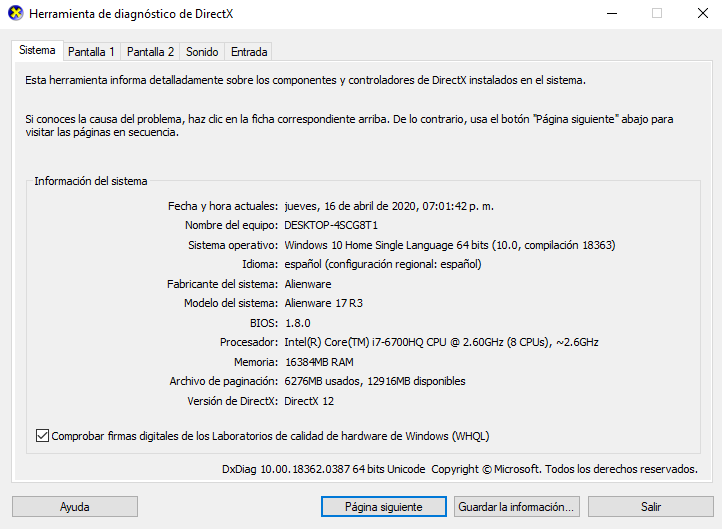Click the window title 'Herramienta de diagnóstico de DirectX'
The height and width of the screenshot is (529, 722).
tap(131, 14)
